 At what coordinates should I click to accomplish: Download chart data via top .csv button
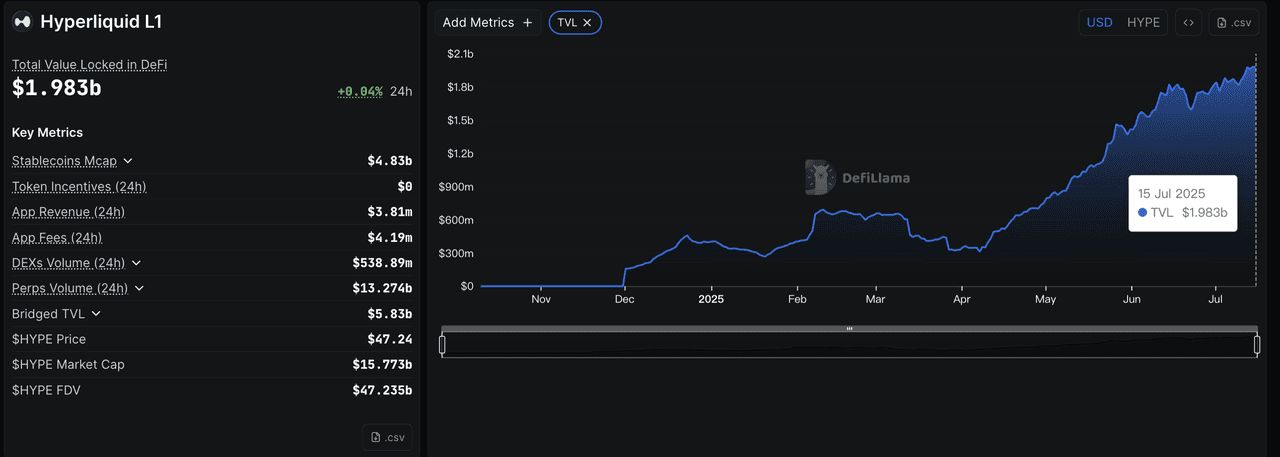[1233, 22]
